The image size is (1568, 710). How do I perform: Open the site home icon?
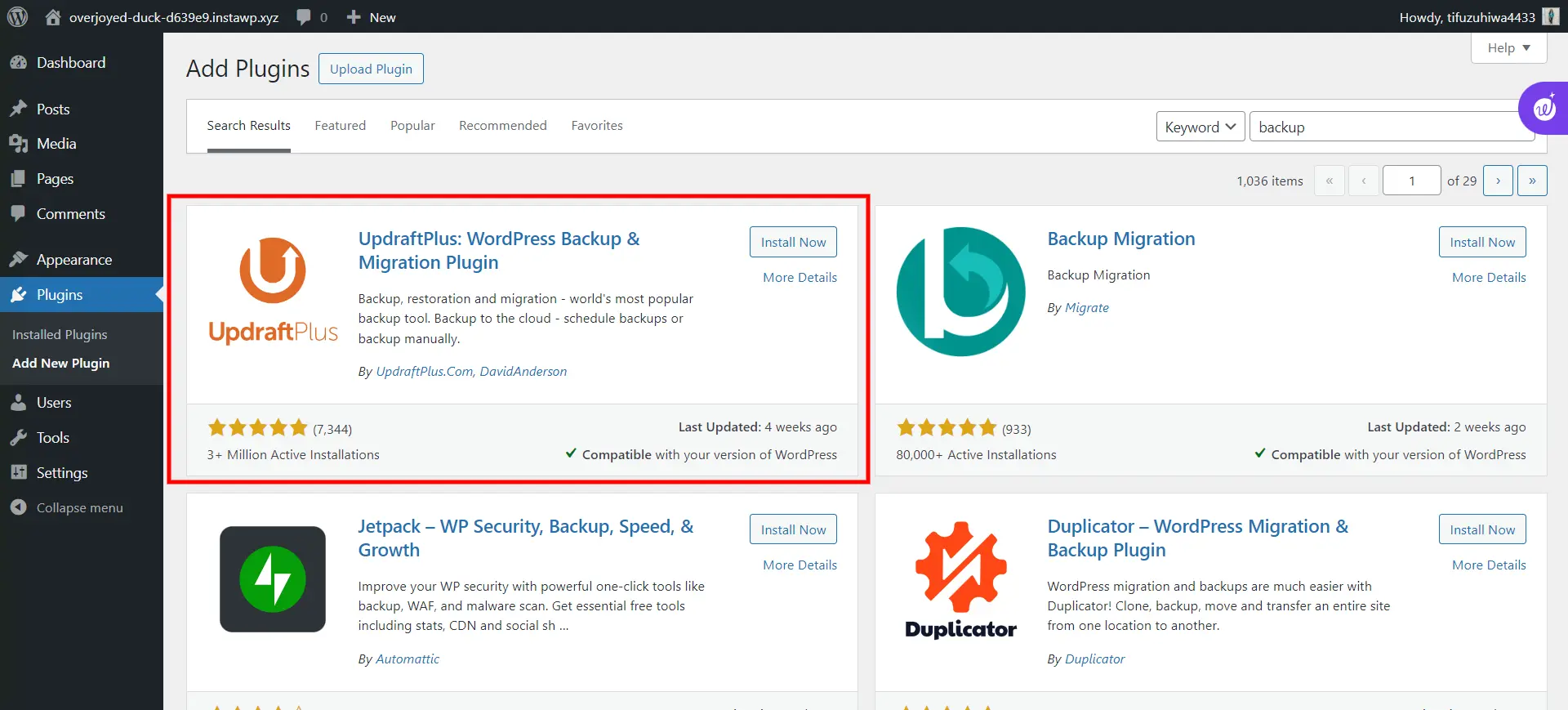[x=53, y=17]
